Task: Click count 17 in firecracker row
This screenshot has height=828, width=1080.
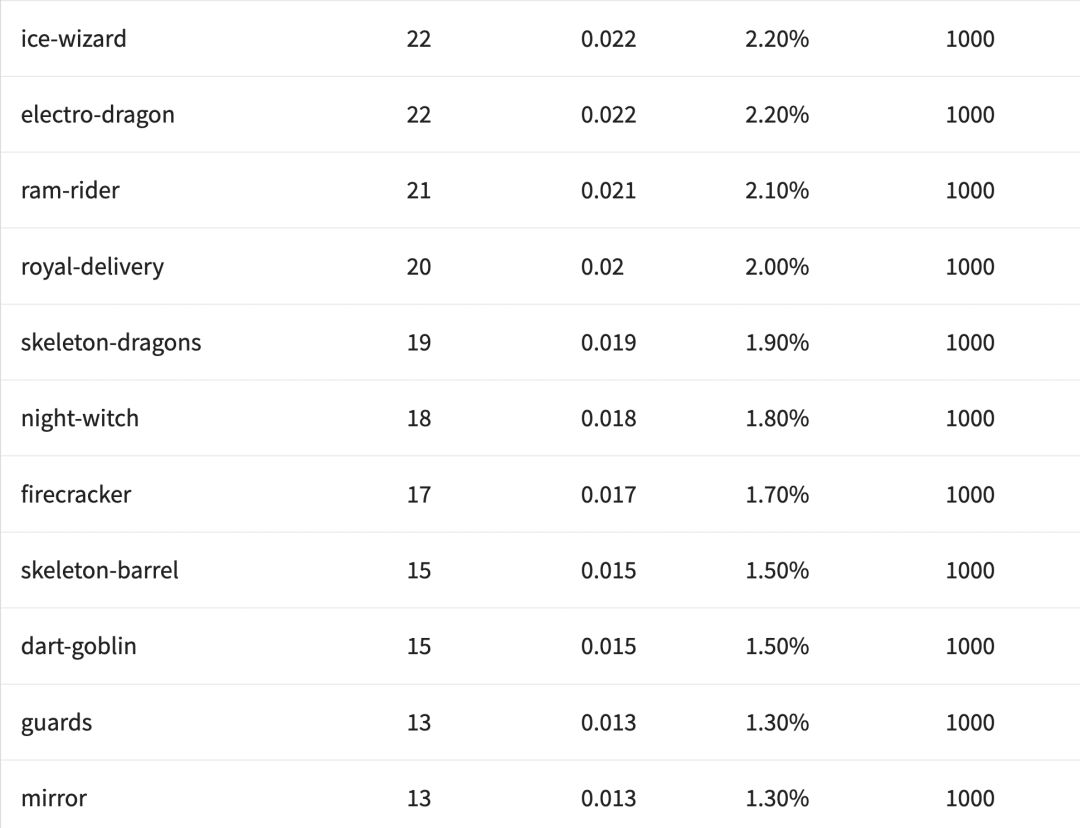Action: point(419,495)
